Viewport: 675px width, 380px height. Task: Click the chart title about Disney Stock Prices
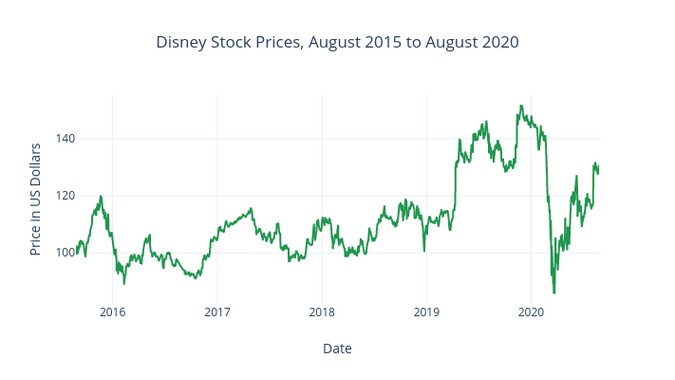click(x=337, y=42)
